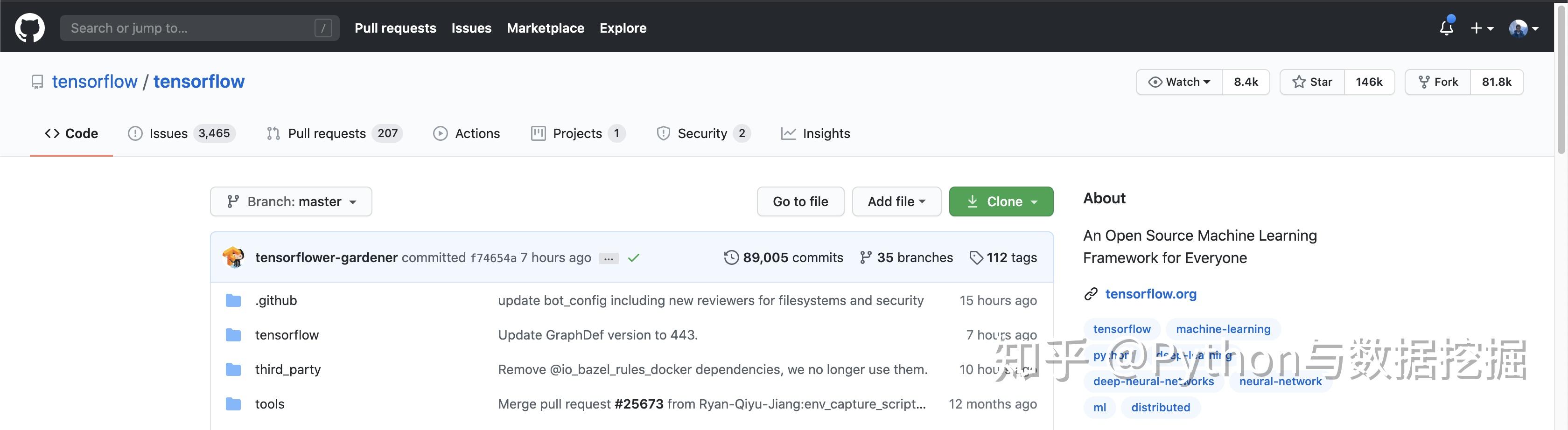Open user avatar profile menu
This screenshot has height=430, width=1568.
pyautogui.click(x=1524, y=28)
